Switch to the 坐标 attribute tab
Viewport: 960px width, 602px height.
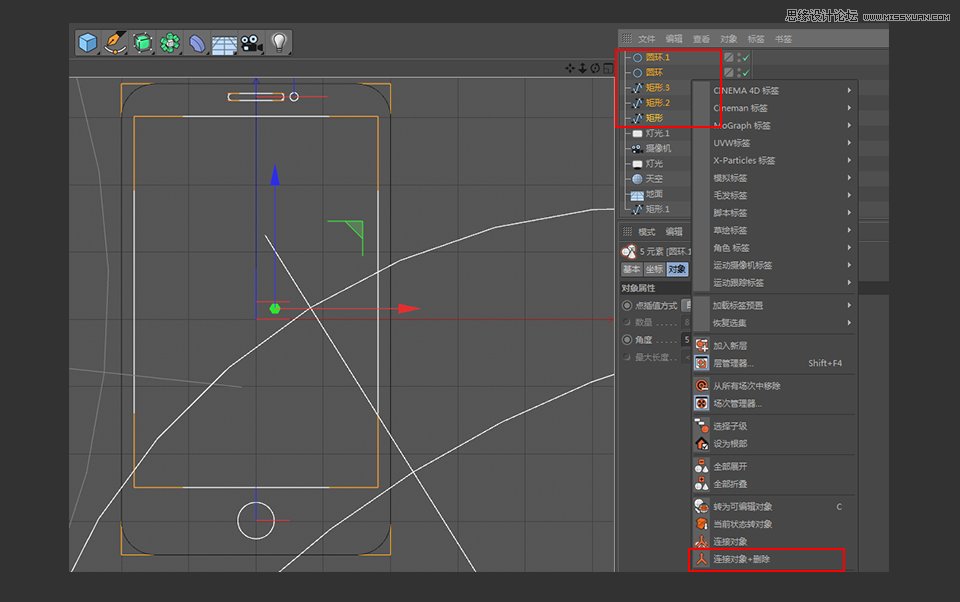(x=654, y=269)
